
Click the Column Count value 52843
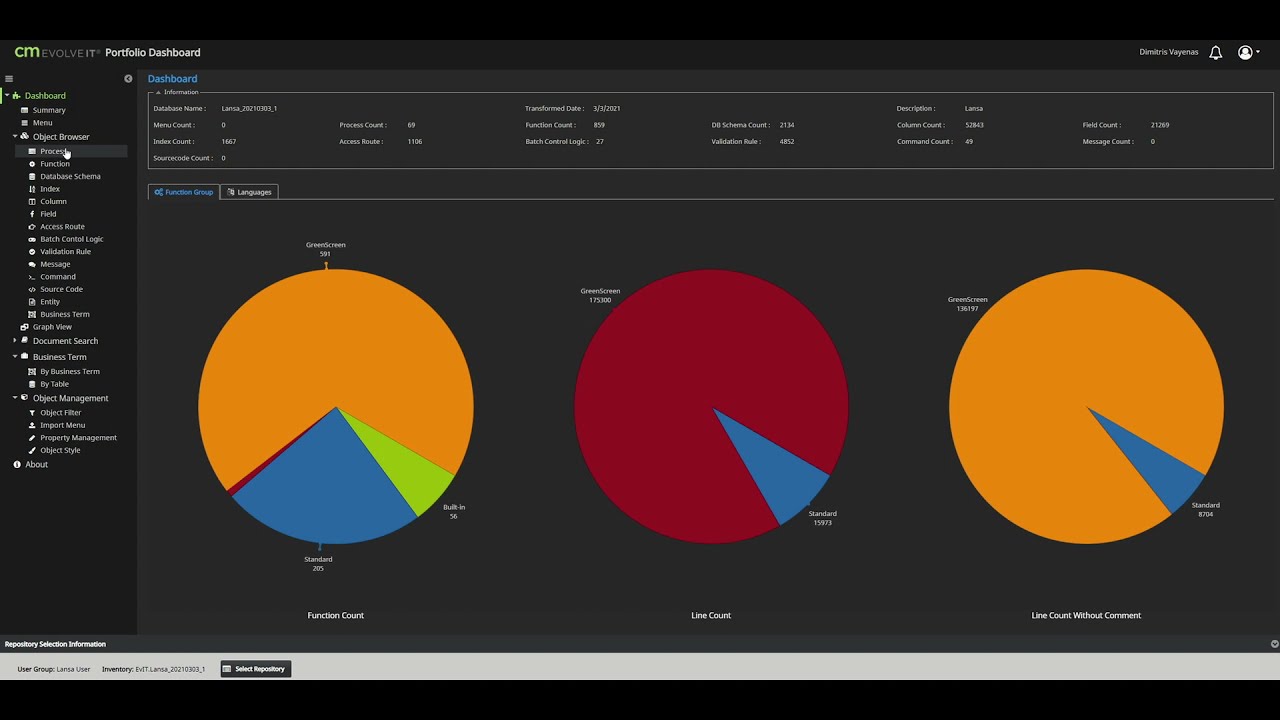pyautogui.click(x=974, y=125)
